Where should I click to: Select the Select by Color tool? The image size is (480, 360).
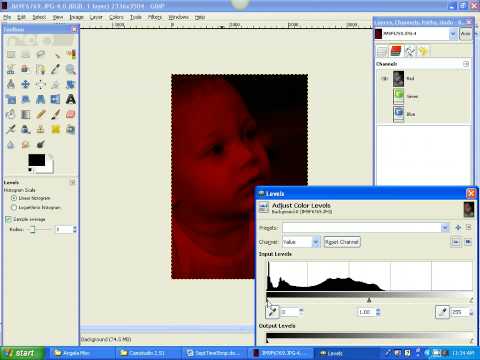(x=70, y=54)
